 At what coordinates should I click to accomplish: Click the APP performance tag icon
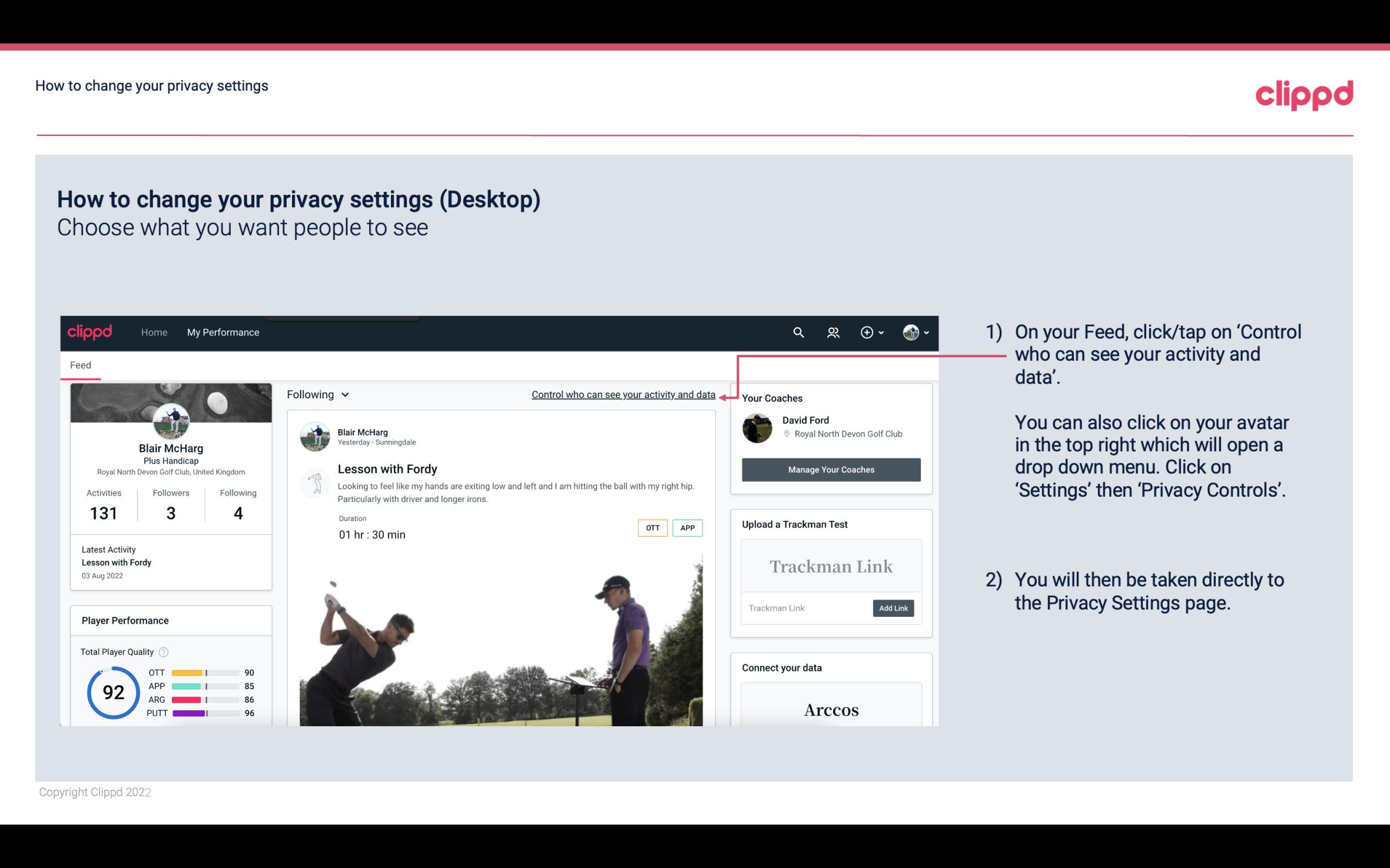click(x=688, y=527)
